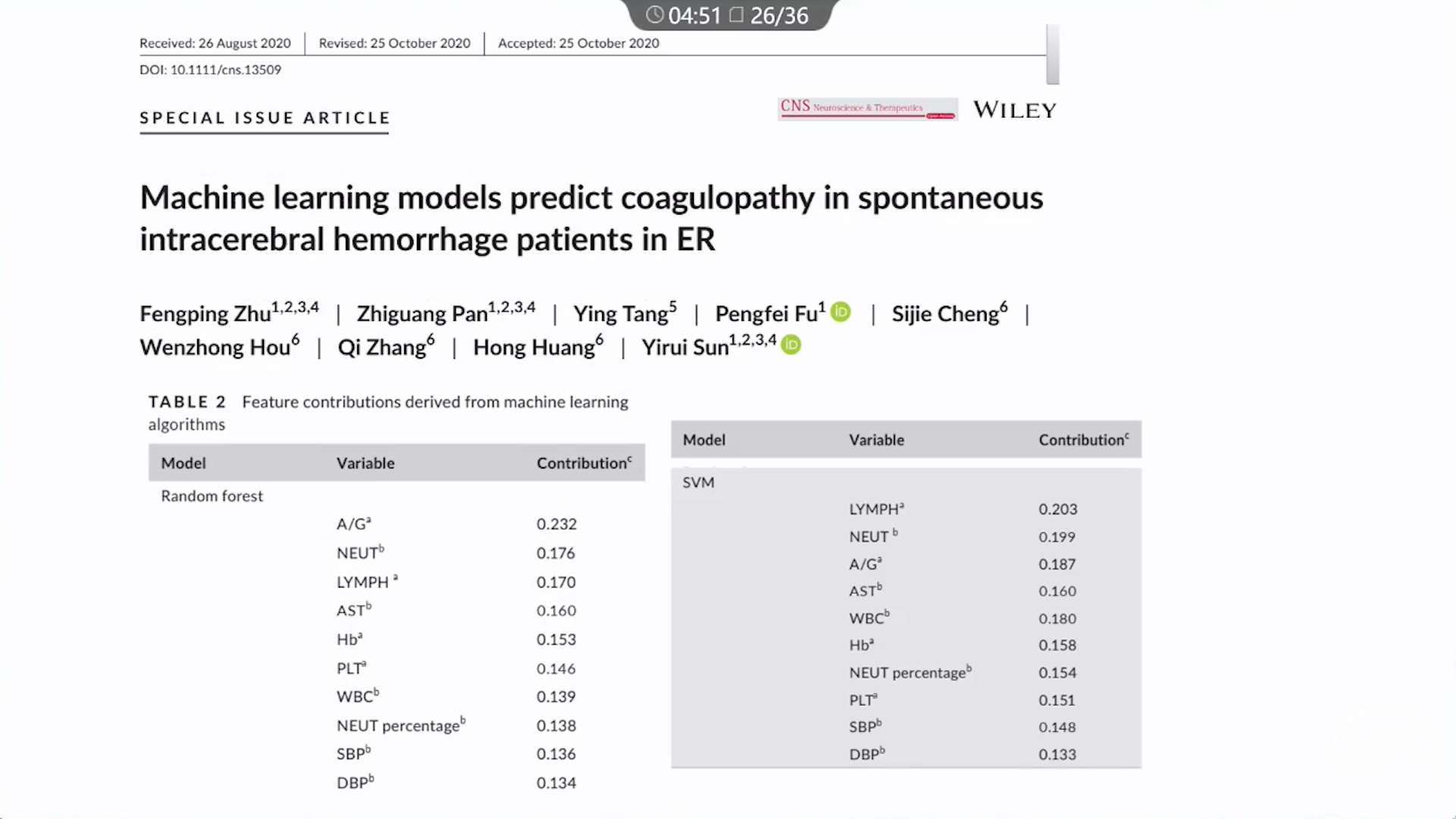Click the 04:51 elapsed time display
The image size is (1456, 819).
click(x=694, y=16)
